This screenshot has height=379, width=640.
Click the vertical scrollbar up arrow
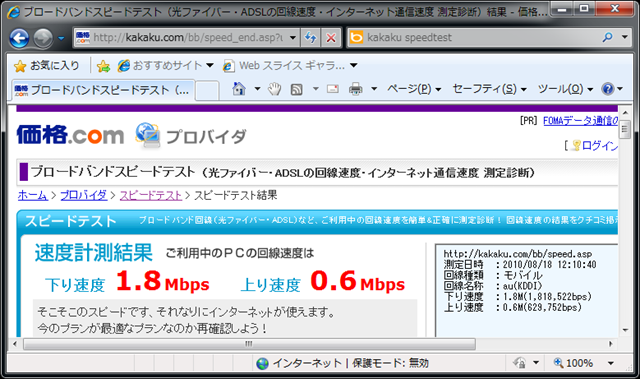click(625, 113)
